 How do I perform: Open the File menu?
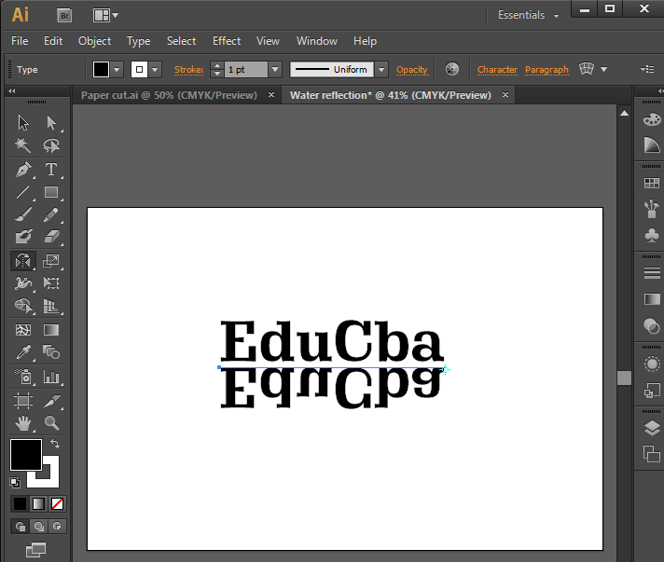tap(20, 41)
